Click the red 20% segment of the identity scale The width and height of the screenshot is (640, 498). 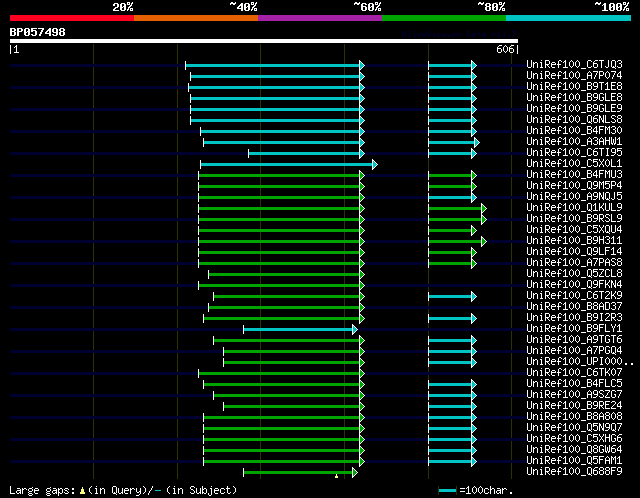point(72,18)
